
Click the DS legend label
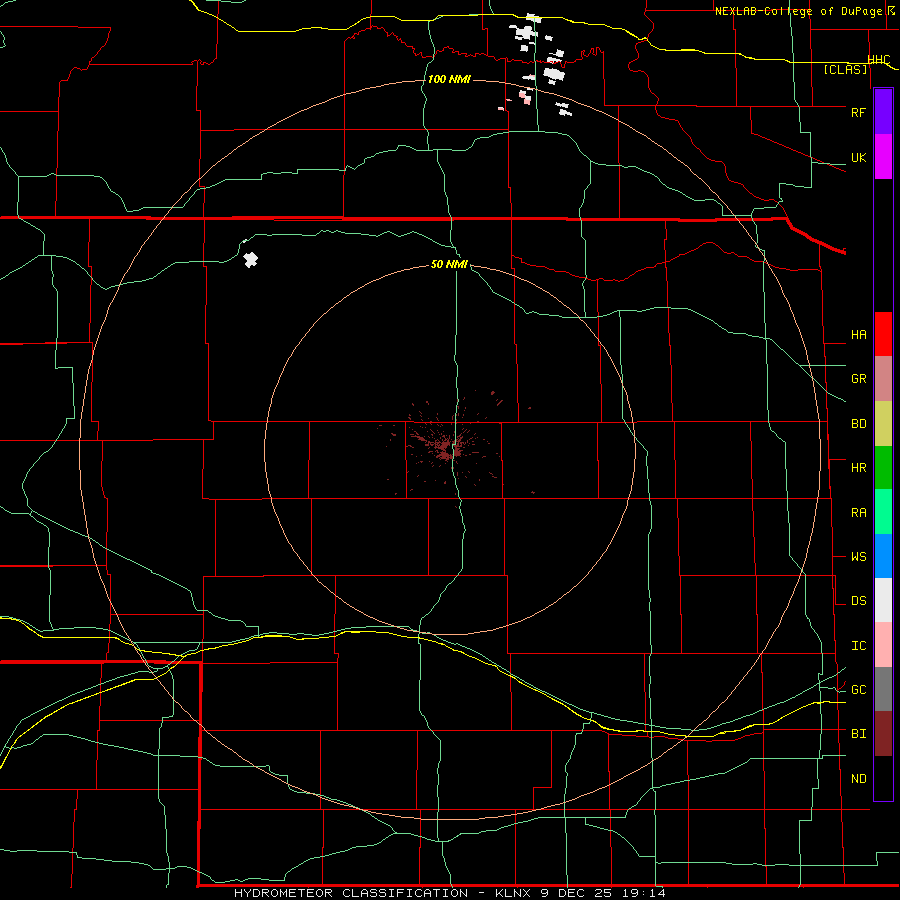[x=858, y=601]
